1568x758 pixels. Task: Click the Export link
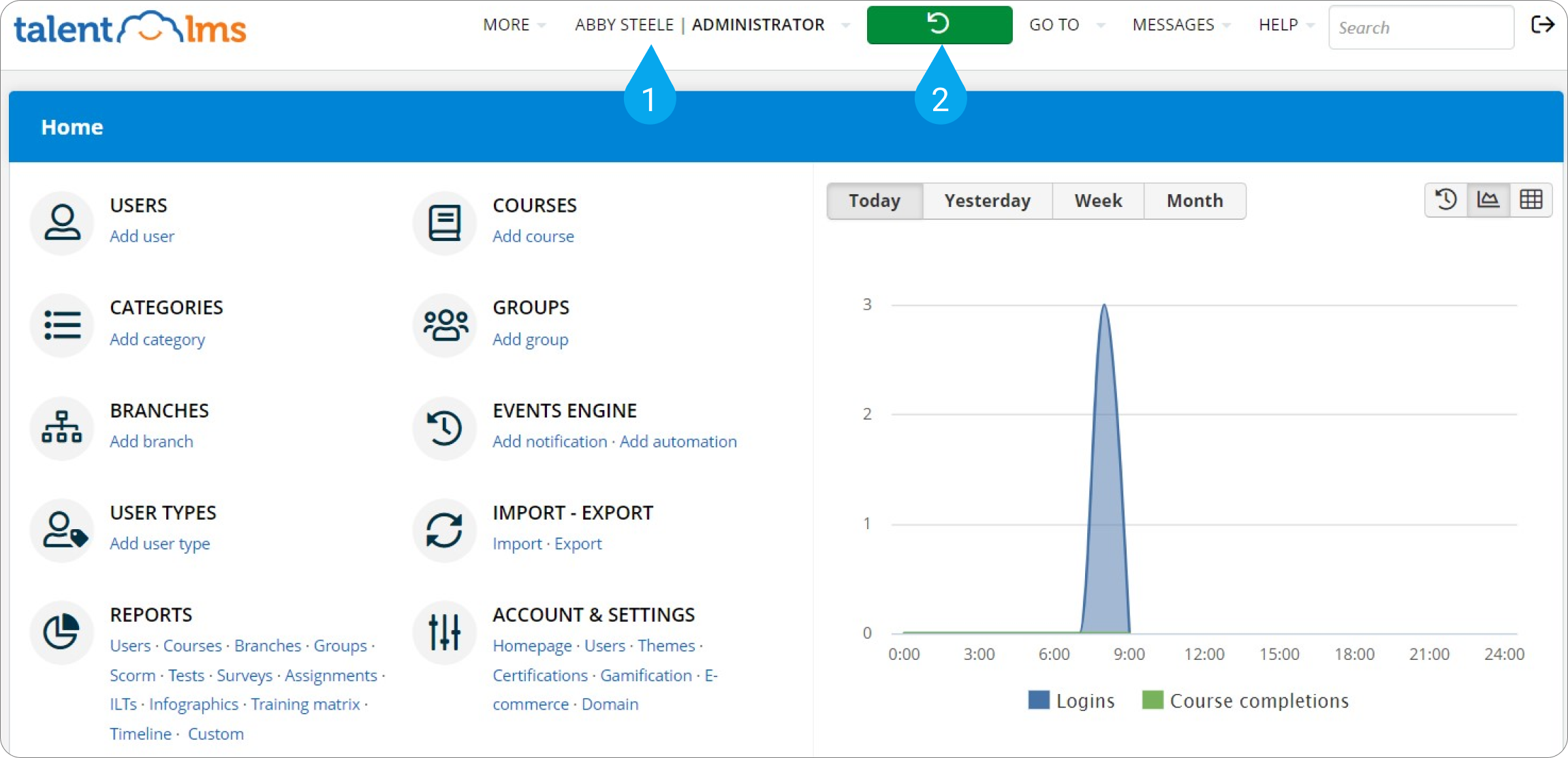[x=578, y=543]
